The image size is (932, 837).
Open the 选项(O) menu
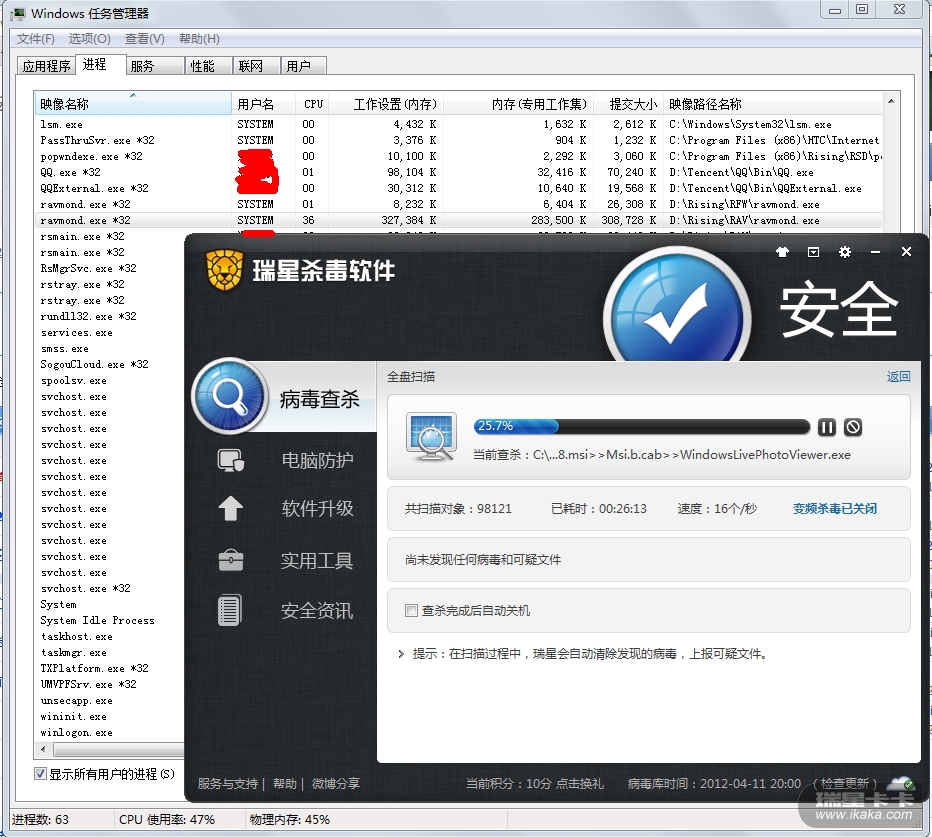[x=89, y=39]
